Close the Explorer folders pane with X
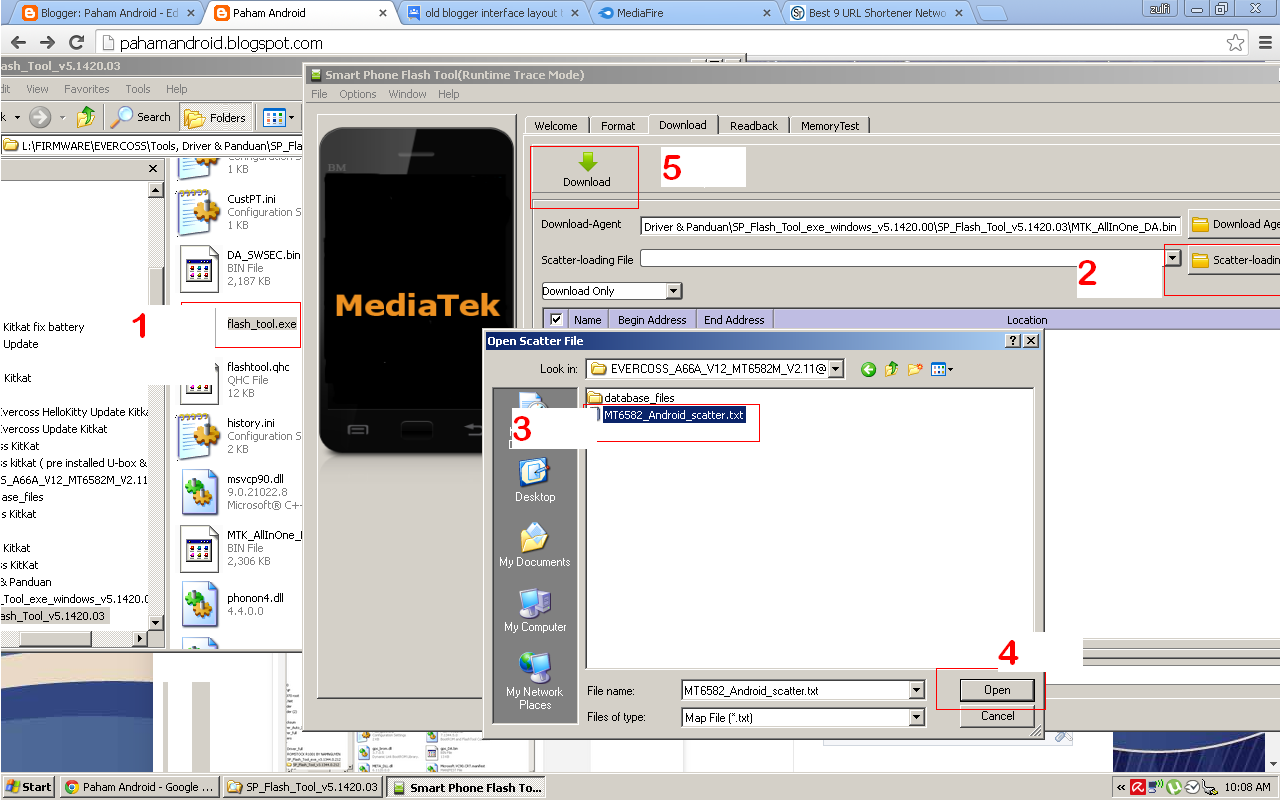 tap(155, 170)
